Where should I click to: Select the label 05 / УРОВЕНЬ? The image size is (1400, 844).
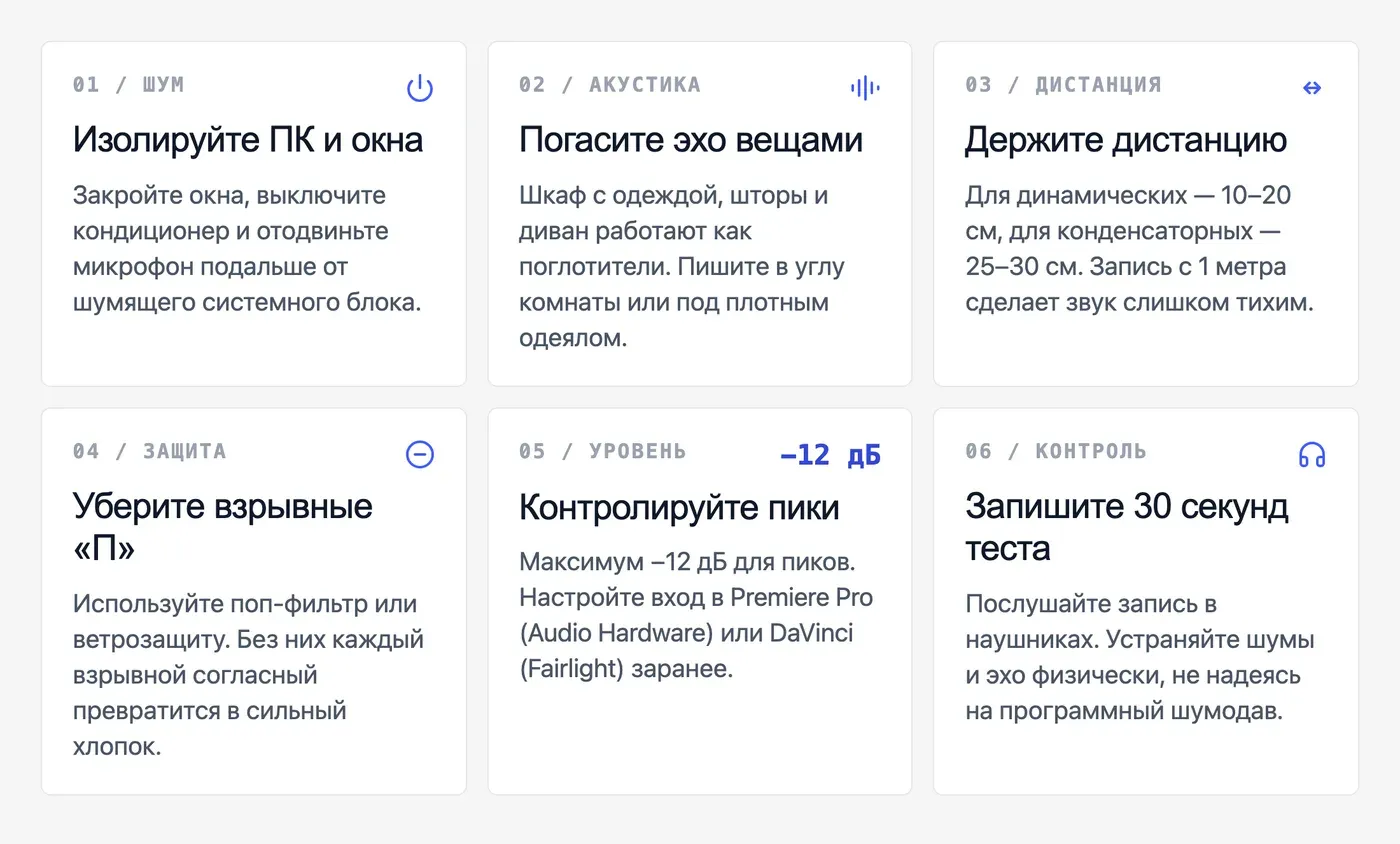pyautogui.click(x=603, y=451)
